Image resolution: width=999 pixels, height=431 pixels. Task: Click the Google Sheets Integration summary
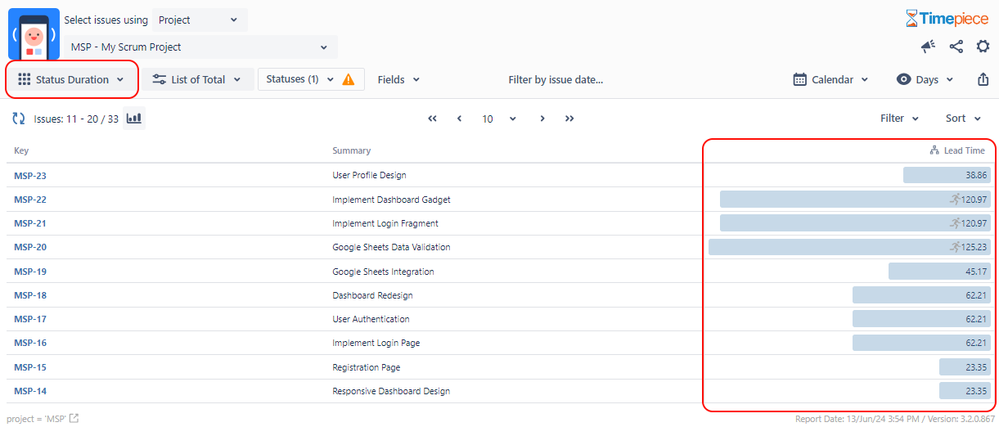(x=384, y=272)
